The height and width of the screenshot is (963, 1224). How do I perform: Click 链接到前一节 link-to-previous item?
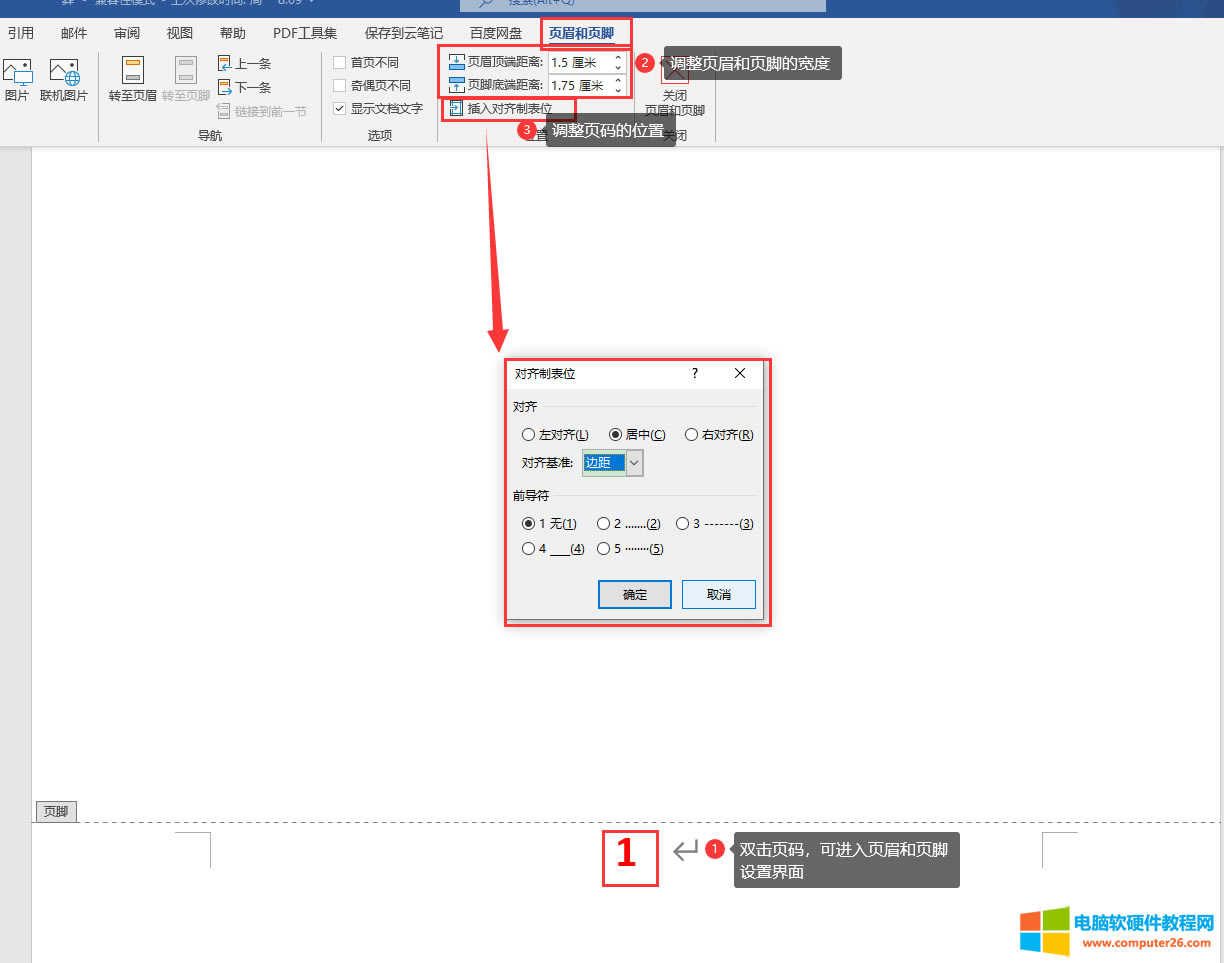point(262,111)
